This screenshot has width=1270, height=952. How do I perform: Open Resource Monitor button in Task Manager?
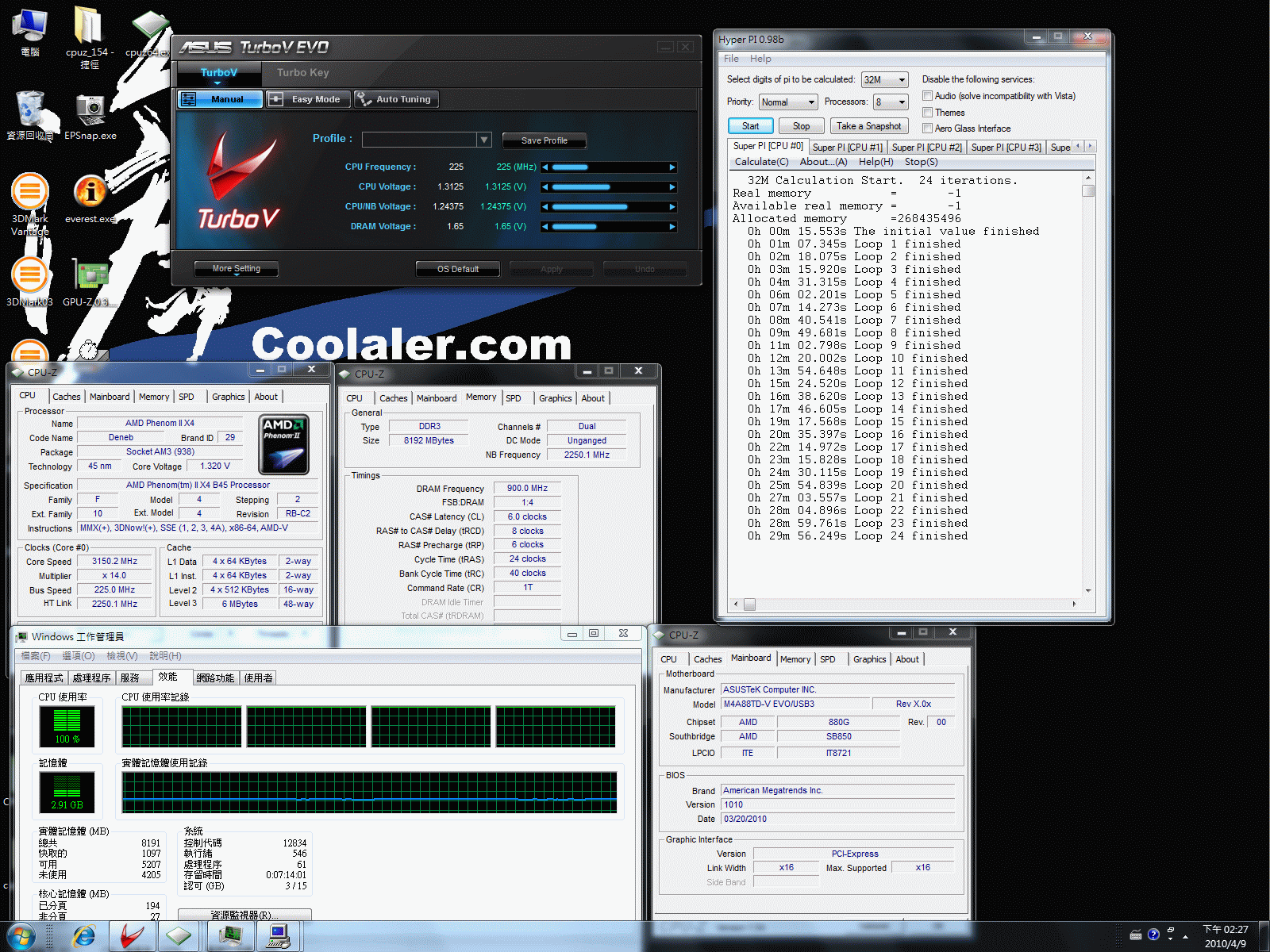tap(244, 915)
